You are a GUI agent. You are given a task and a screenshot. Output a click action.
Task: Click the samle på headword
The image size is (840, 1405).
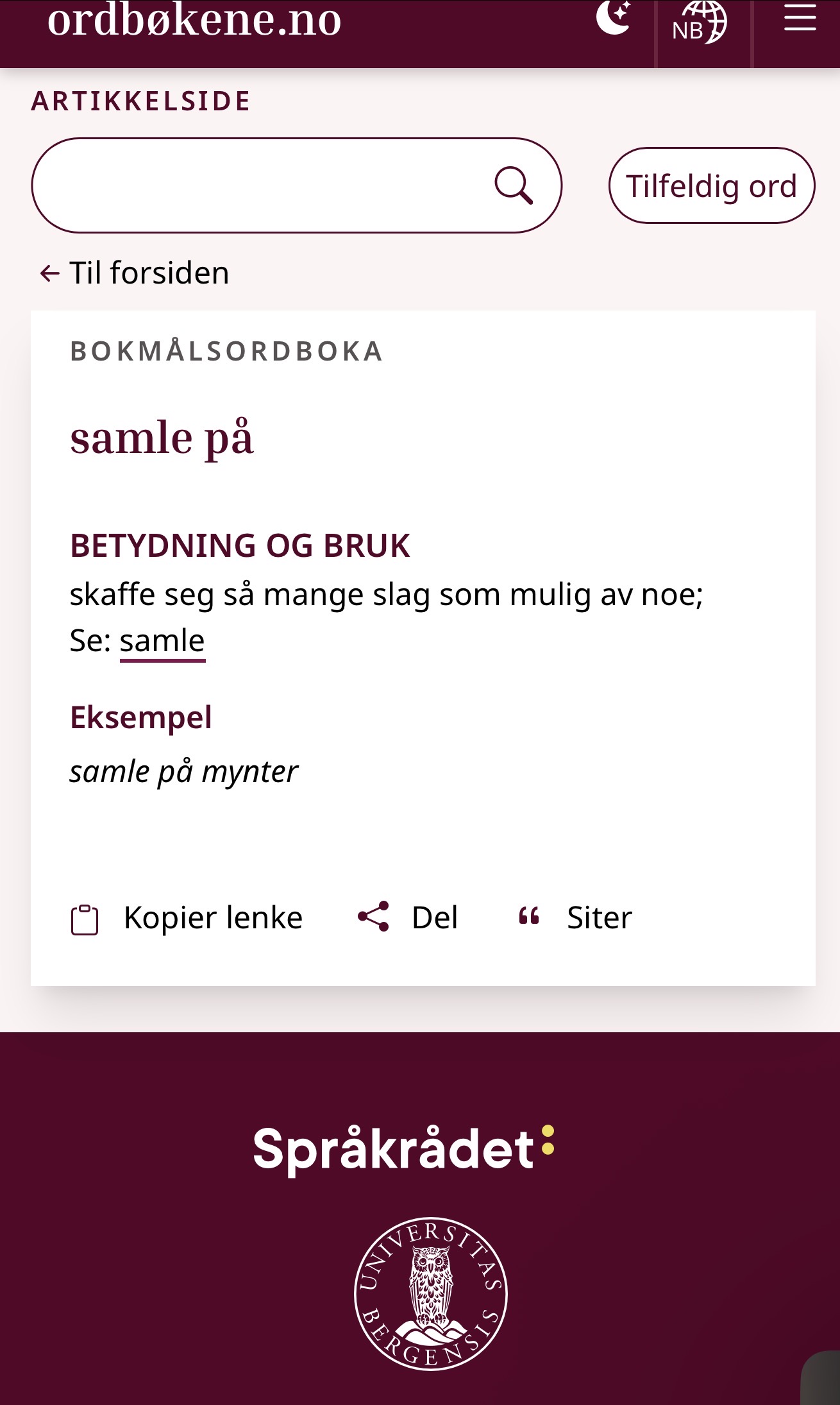tap(162, 438)
